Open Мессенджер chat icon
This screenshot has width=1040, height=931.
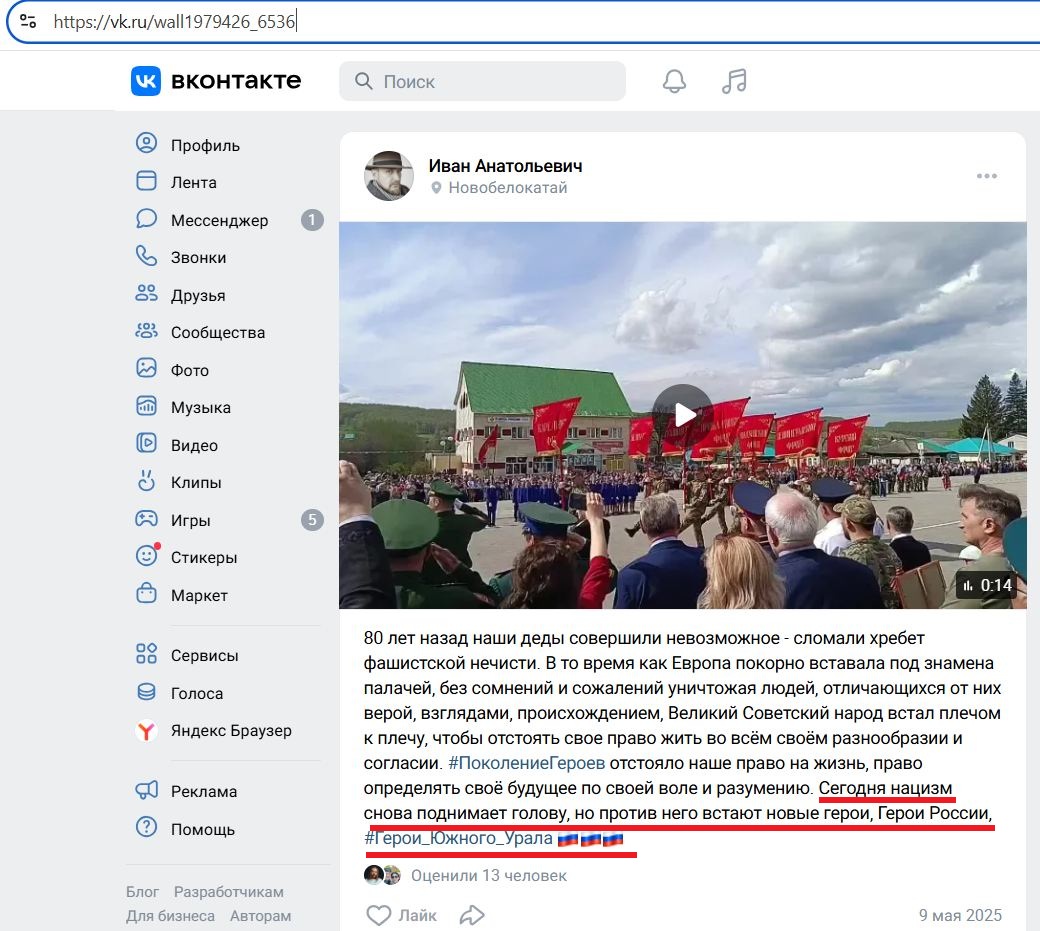coord(147,219)
